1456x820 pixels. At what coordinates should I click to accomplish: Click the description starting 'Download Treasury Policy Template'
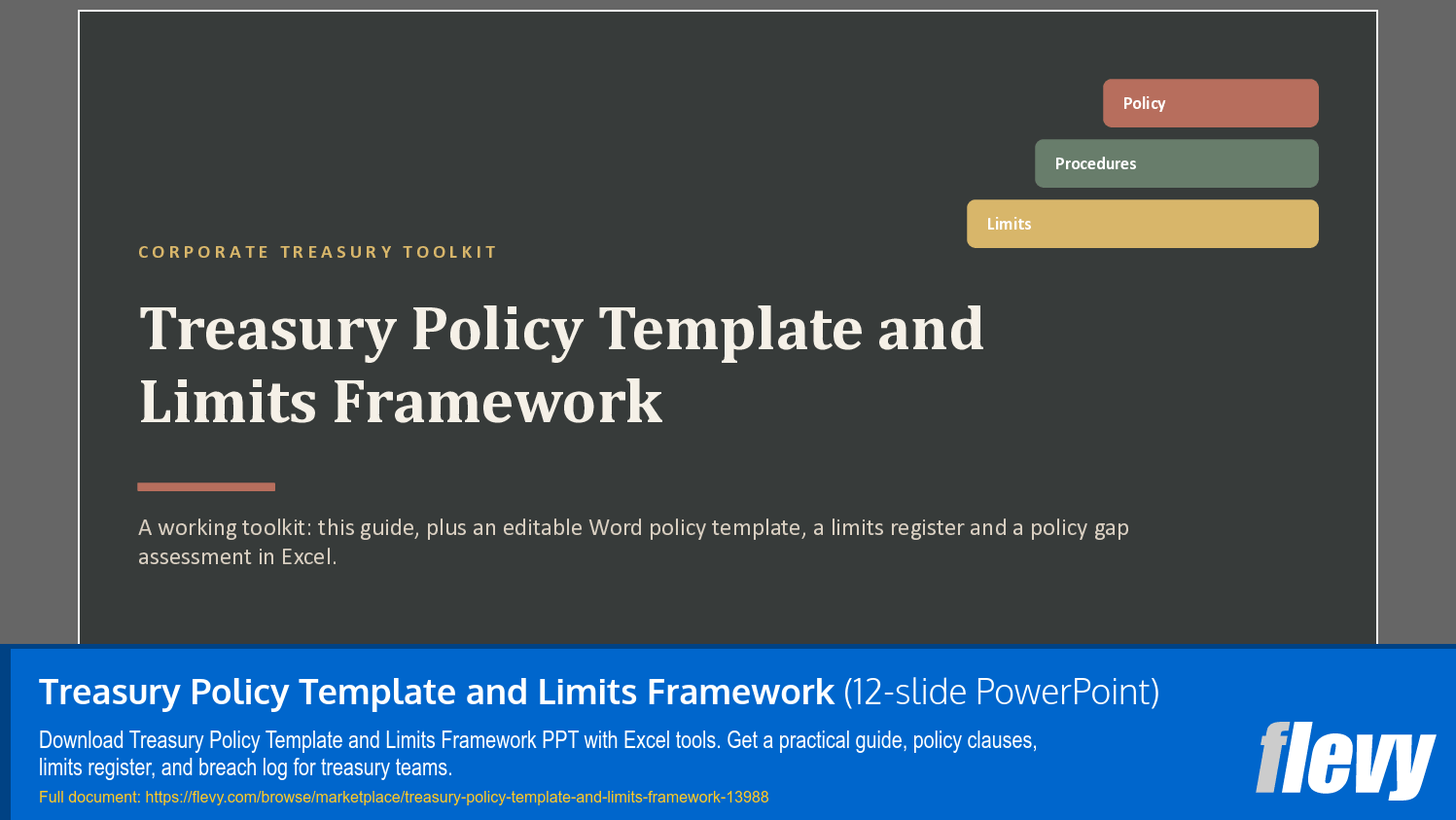tap(538, 754)
